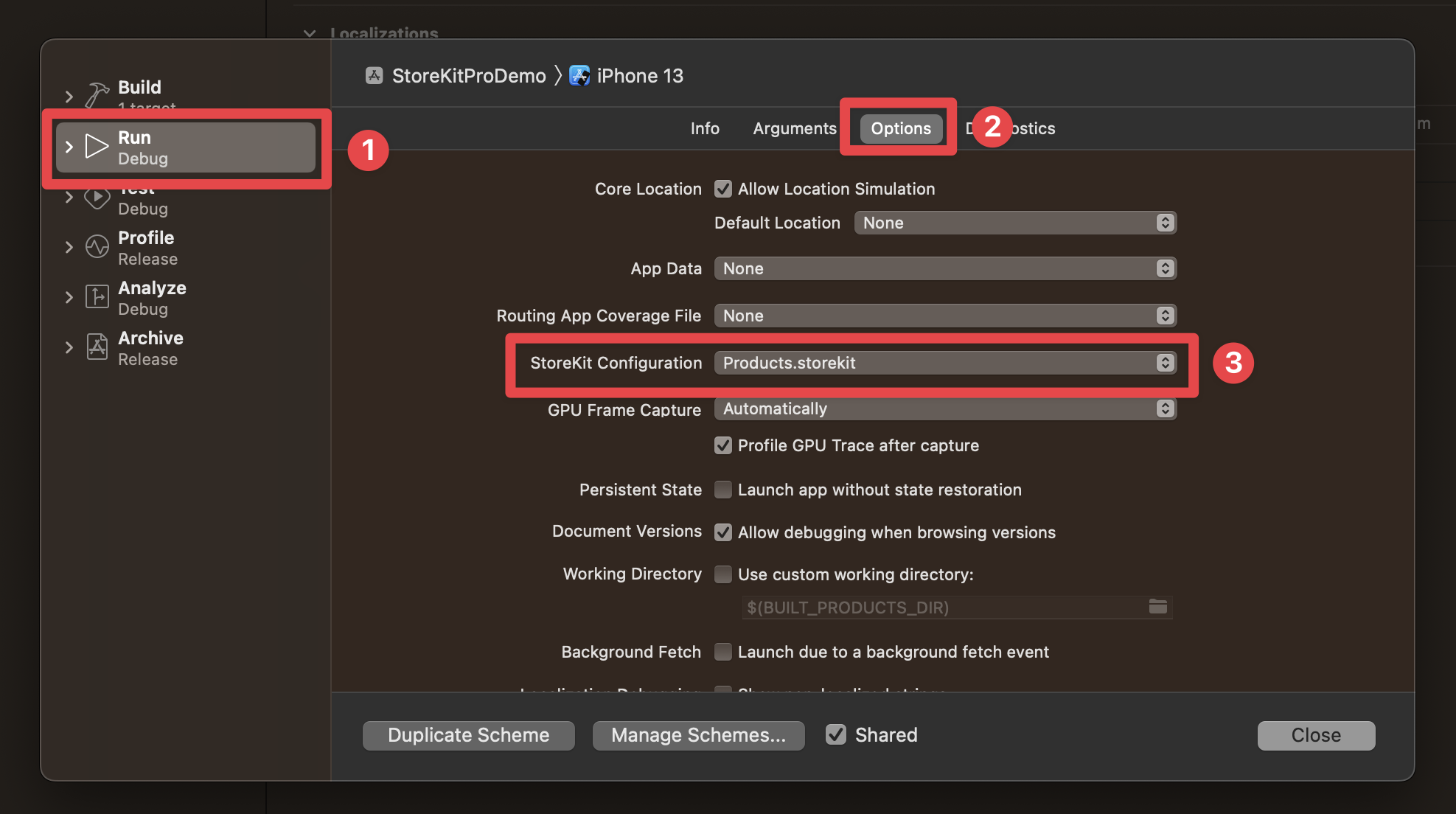This screenshot has height=814, width=1456.
Task: Toggle Profile GPU Trace after capture
Action: (723, 445)
